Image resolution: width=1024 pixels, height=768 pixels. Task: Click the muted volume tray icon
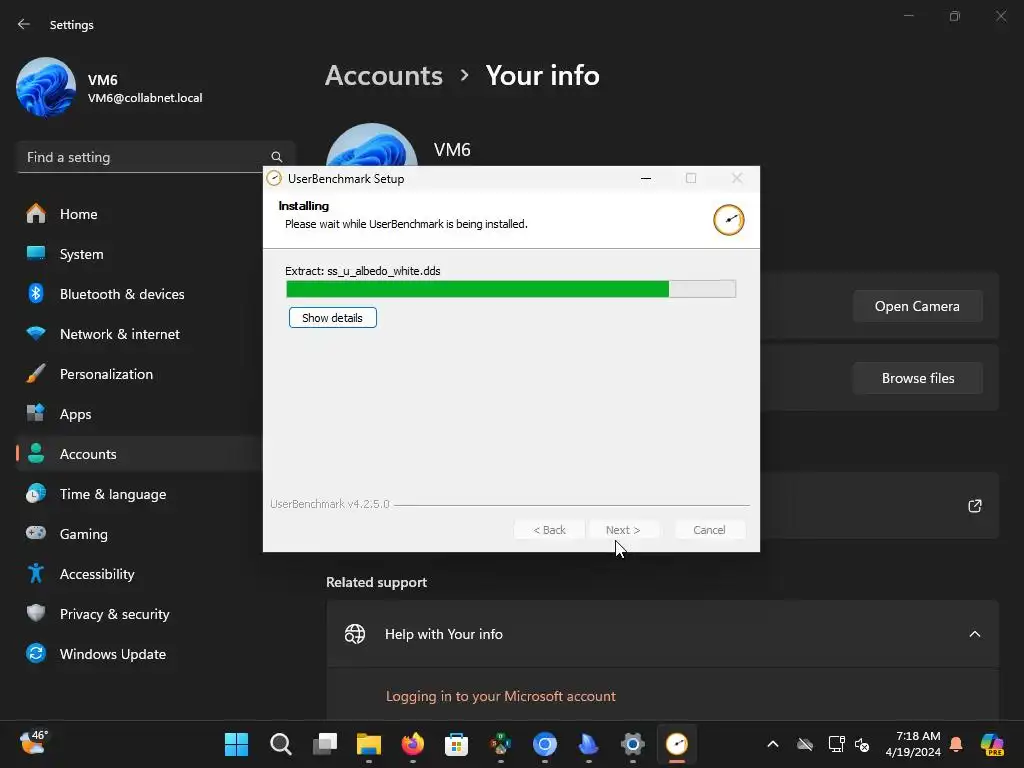[862, 744]
